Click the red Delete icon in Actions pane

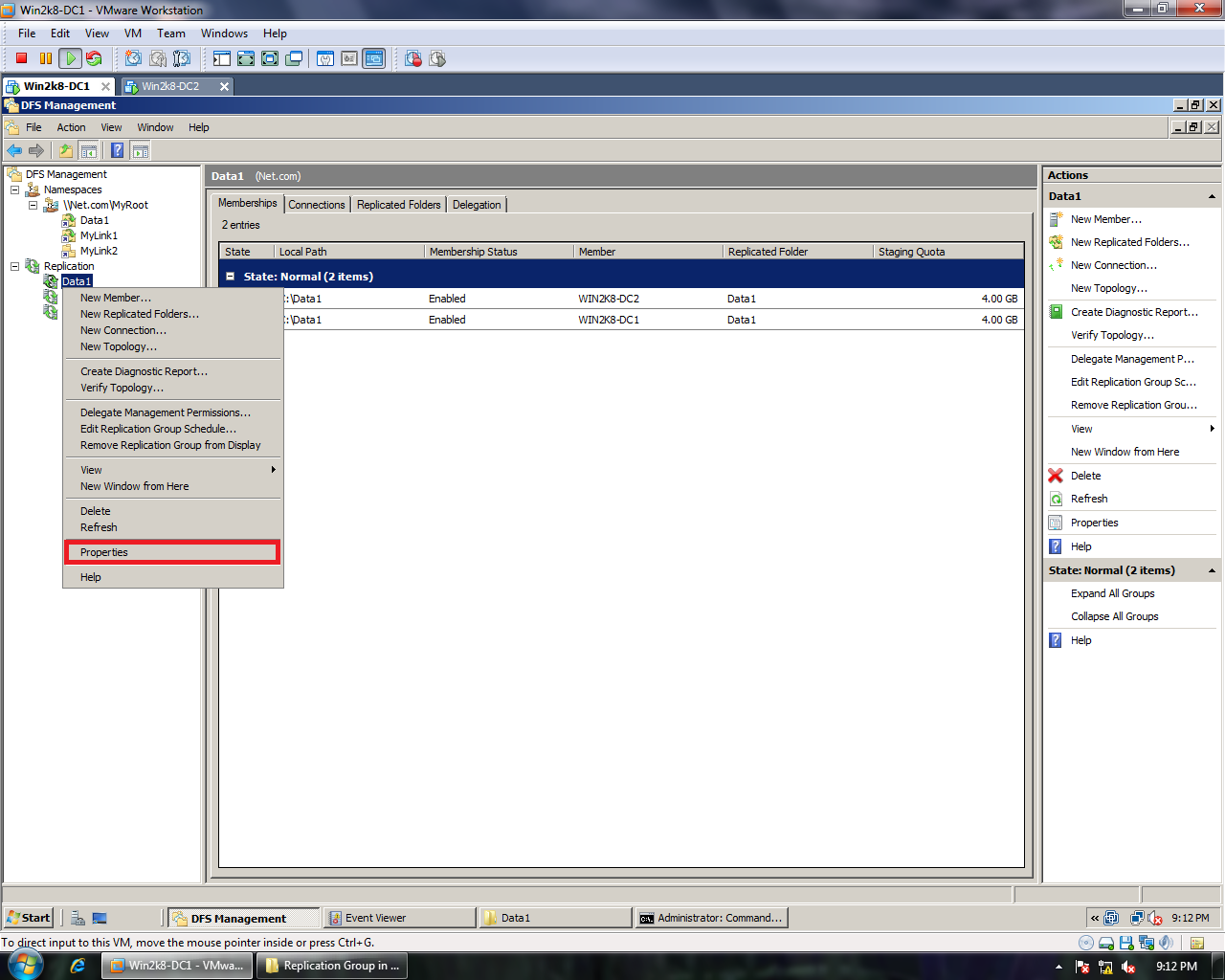(1057, 476)
